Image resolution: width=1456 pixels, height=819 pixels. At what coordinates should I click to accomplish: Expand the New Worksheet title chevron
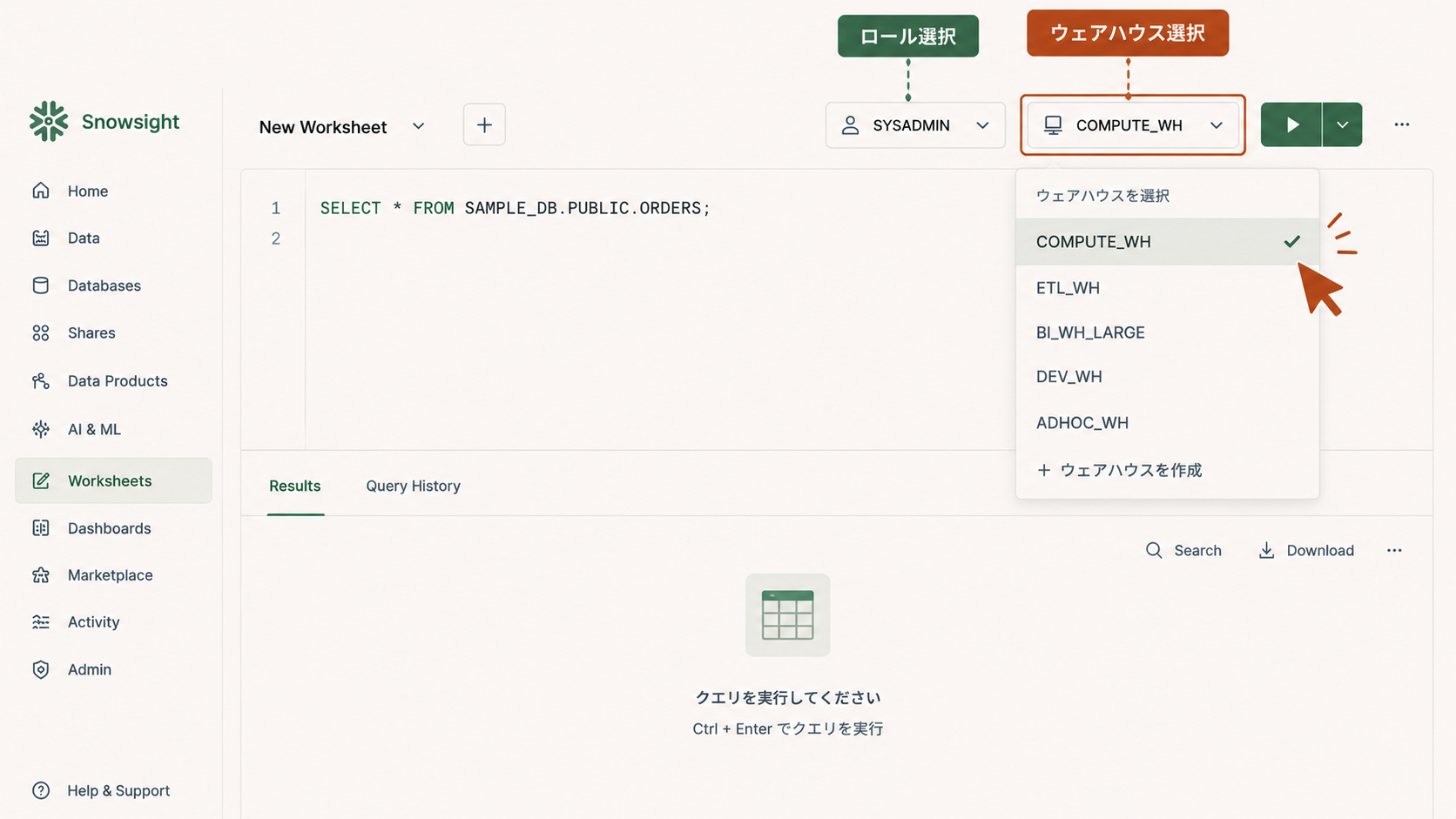pos(419,126)
